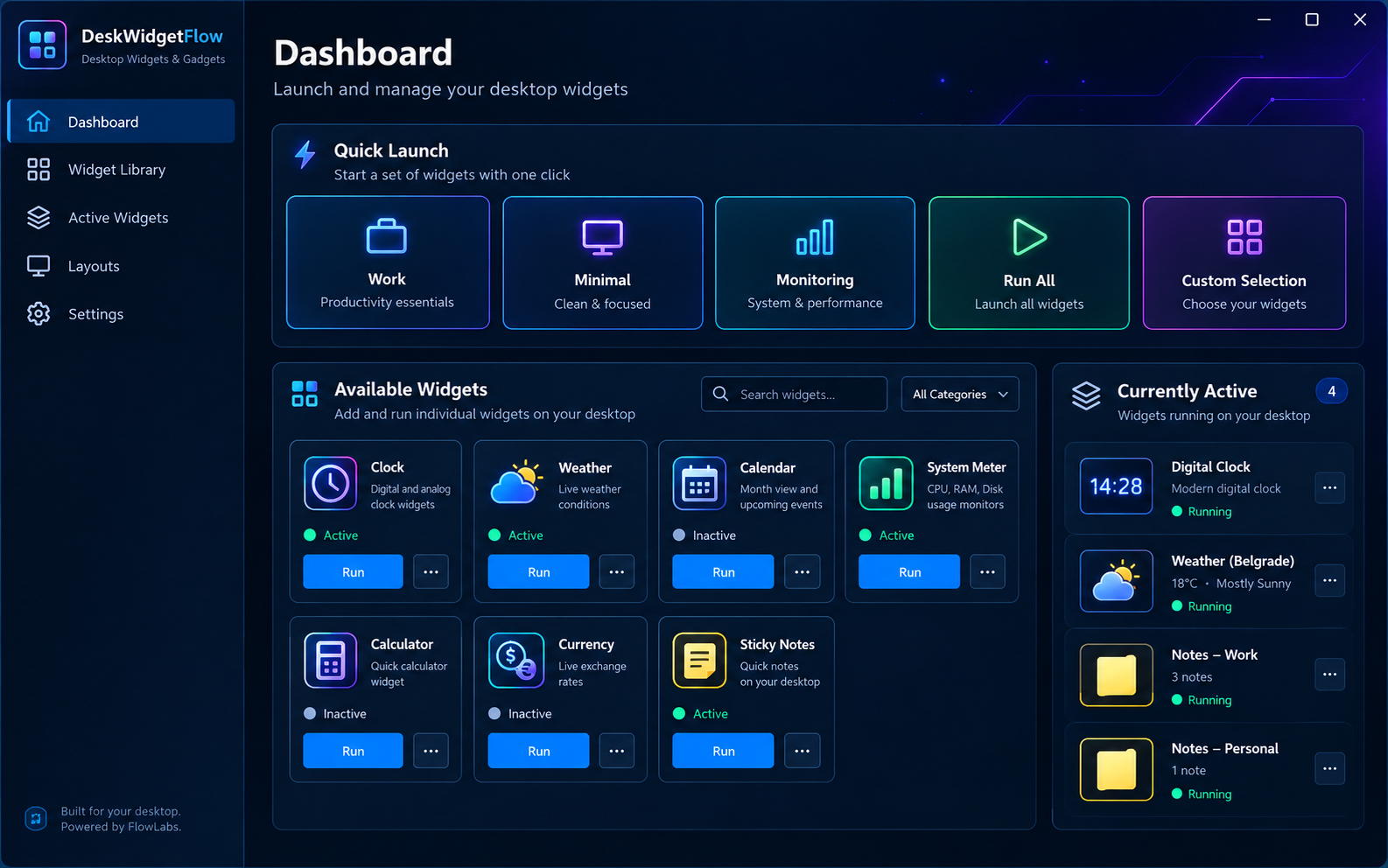The width and height of the screenshot is (1388, 868).
Task: Click the Weather widget cloud icon
Action: (515, 483)
